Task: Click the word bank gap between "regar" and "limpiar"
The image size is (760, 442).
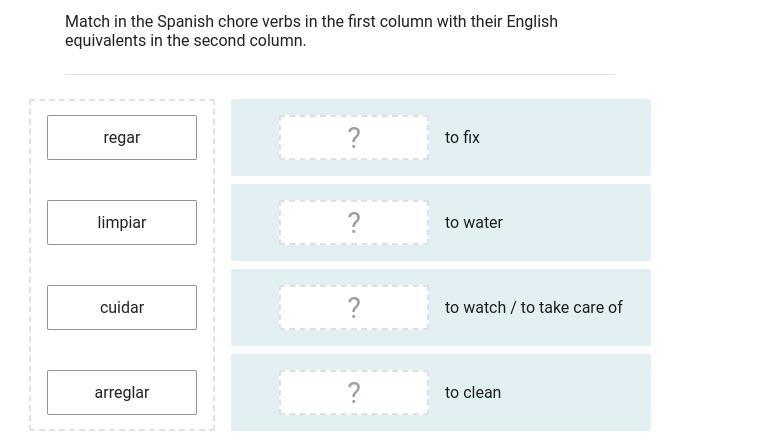Action: pyautogui.click(x=122, y=180)
